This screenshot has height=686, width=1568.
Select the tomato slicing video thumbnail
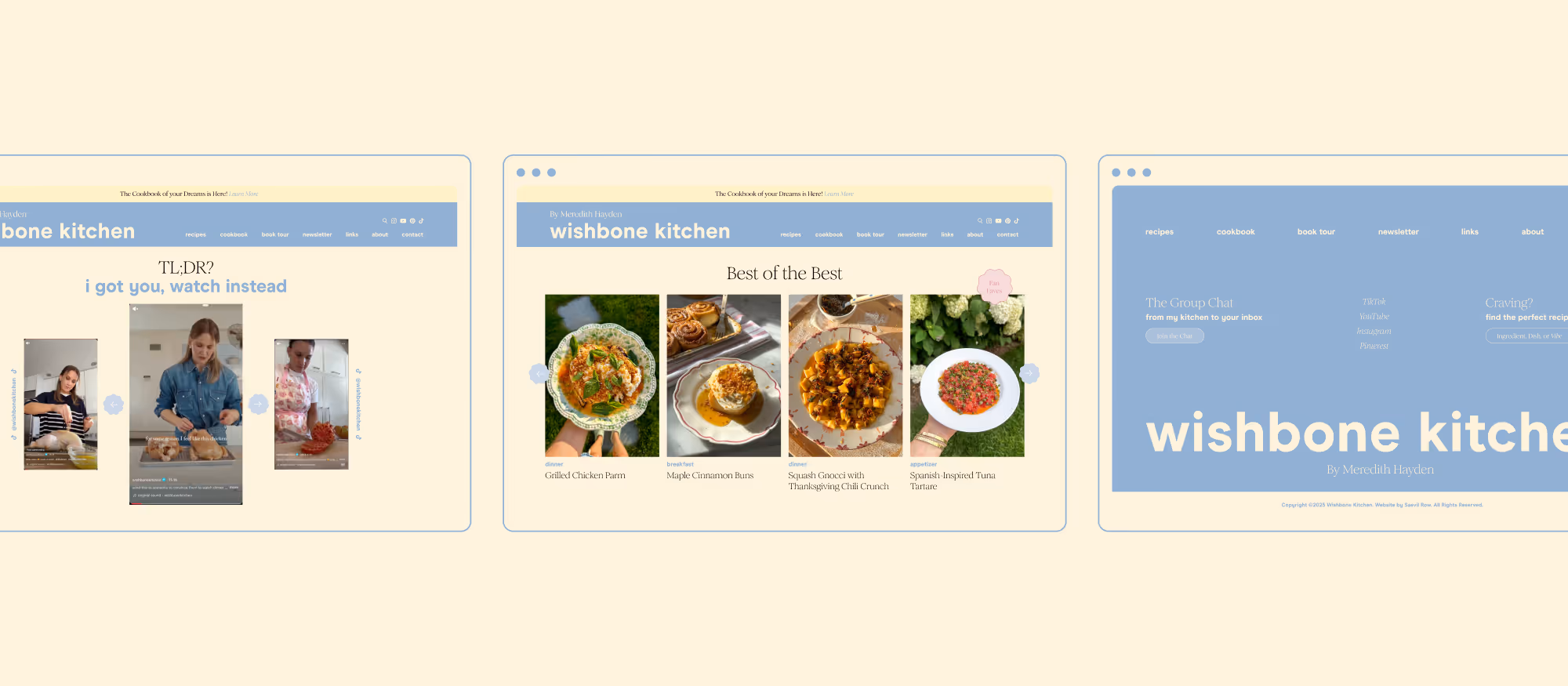click(311, 404)
